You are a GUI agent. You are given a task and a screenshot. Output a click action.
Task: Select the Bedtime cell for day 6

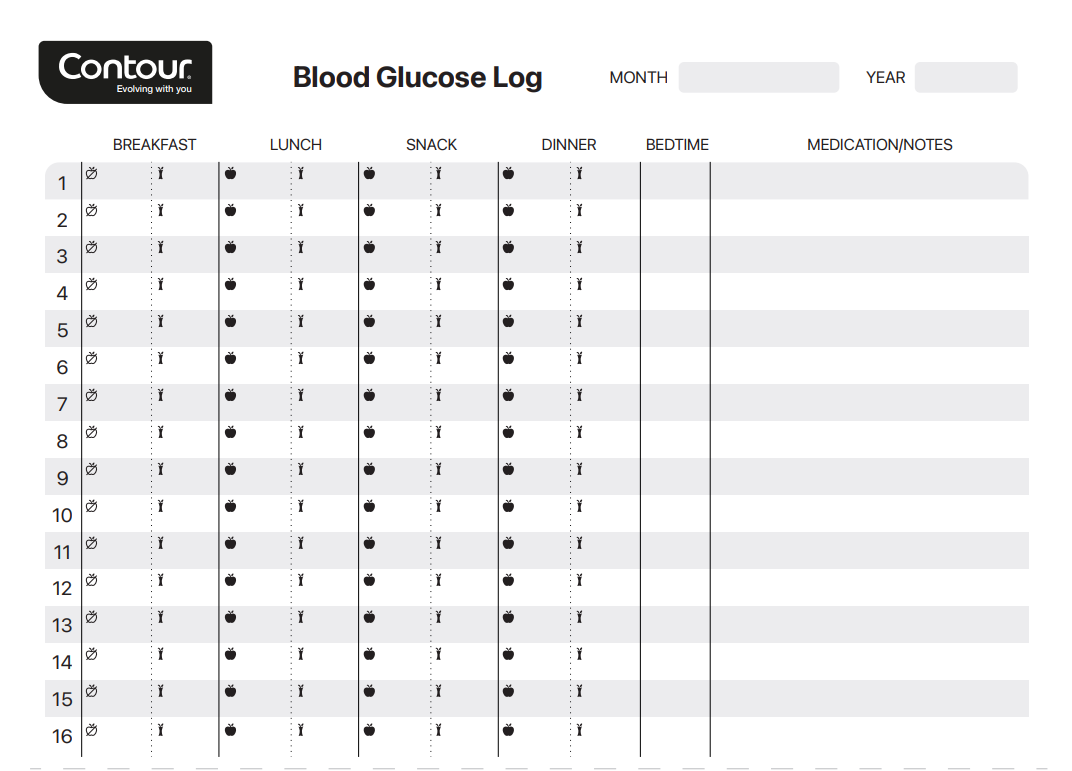[x=675, y=366]
